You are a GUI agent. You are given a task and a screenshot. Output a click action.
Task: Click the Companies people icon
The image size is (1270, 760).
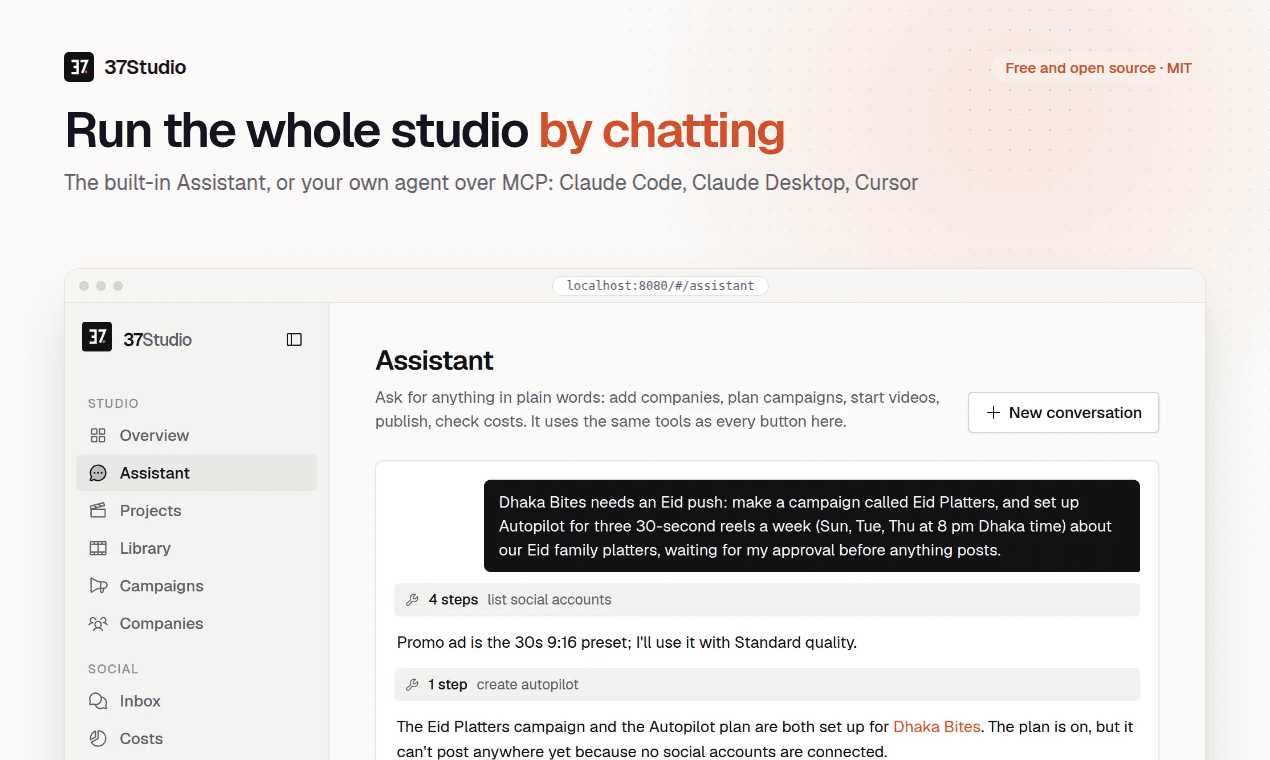(98, 623)
